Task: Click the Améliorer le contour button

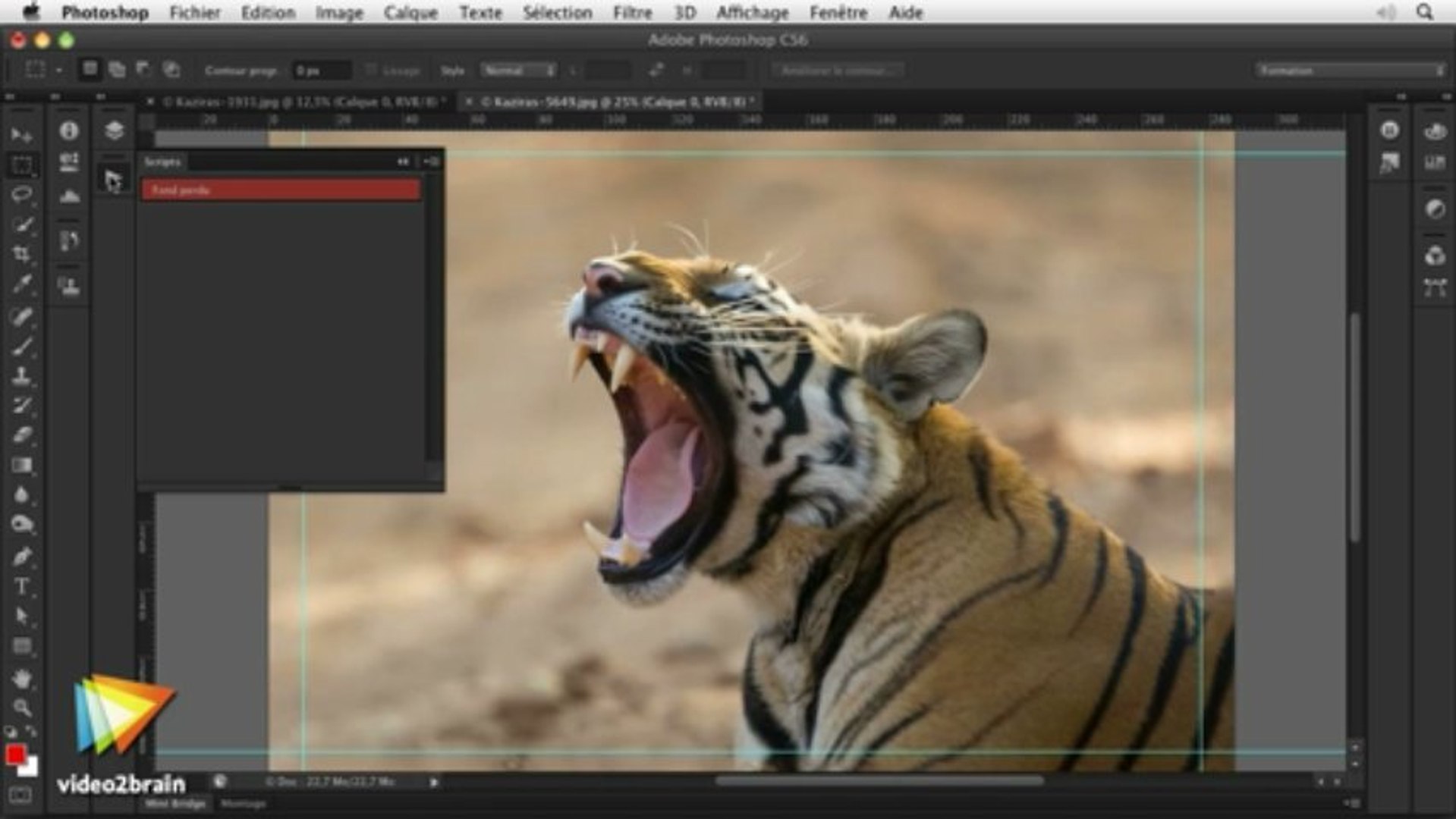Action: tap(838, 71)
